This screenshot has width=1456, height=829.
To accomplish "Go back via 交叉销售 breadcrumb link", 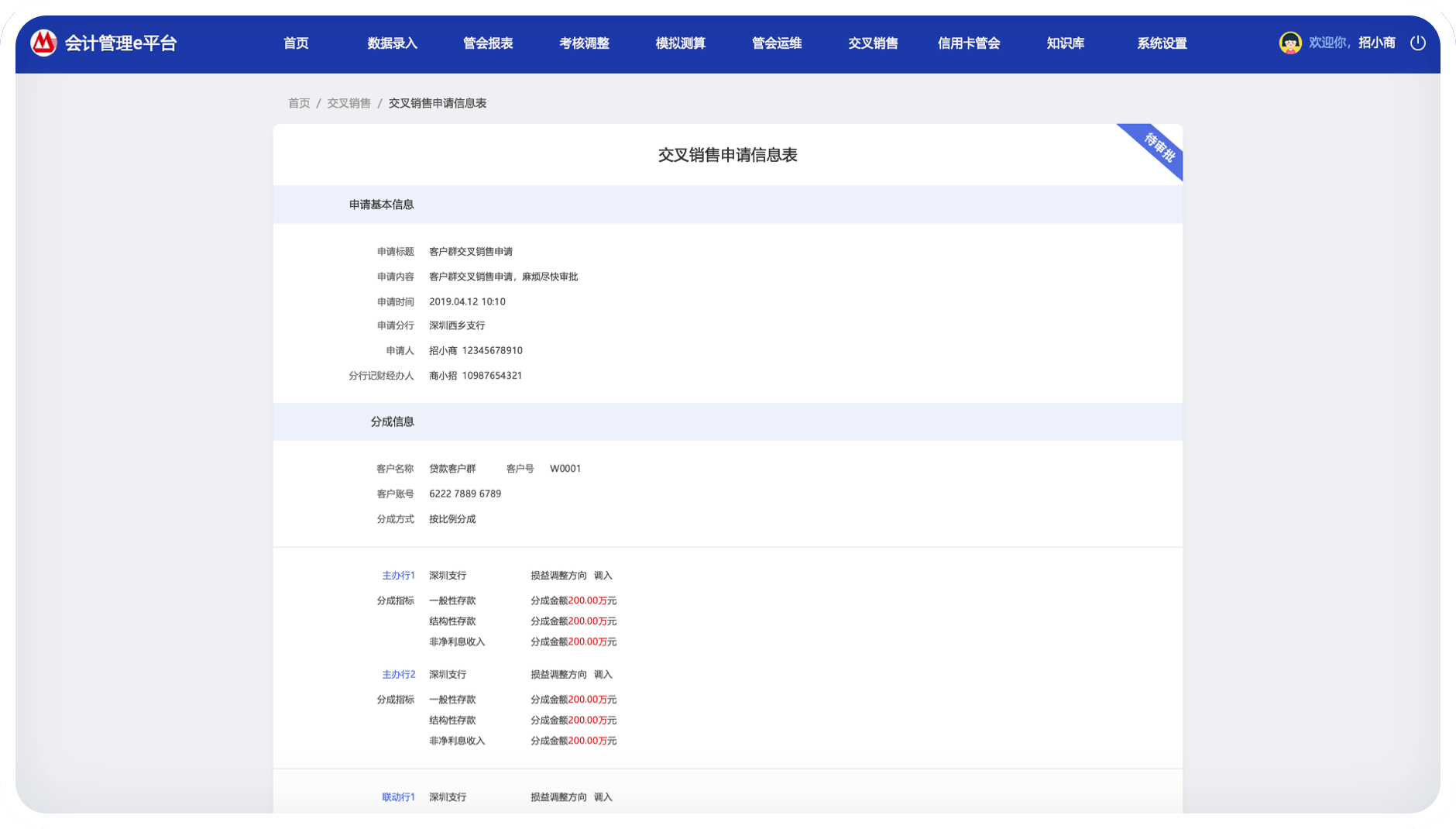I will click(x=349, y=103).
